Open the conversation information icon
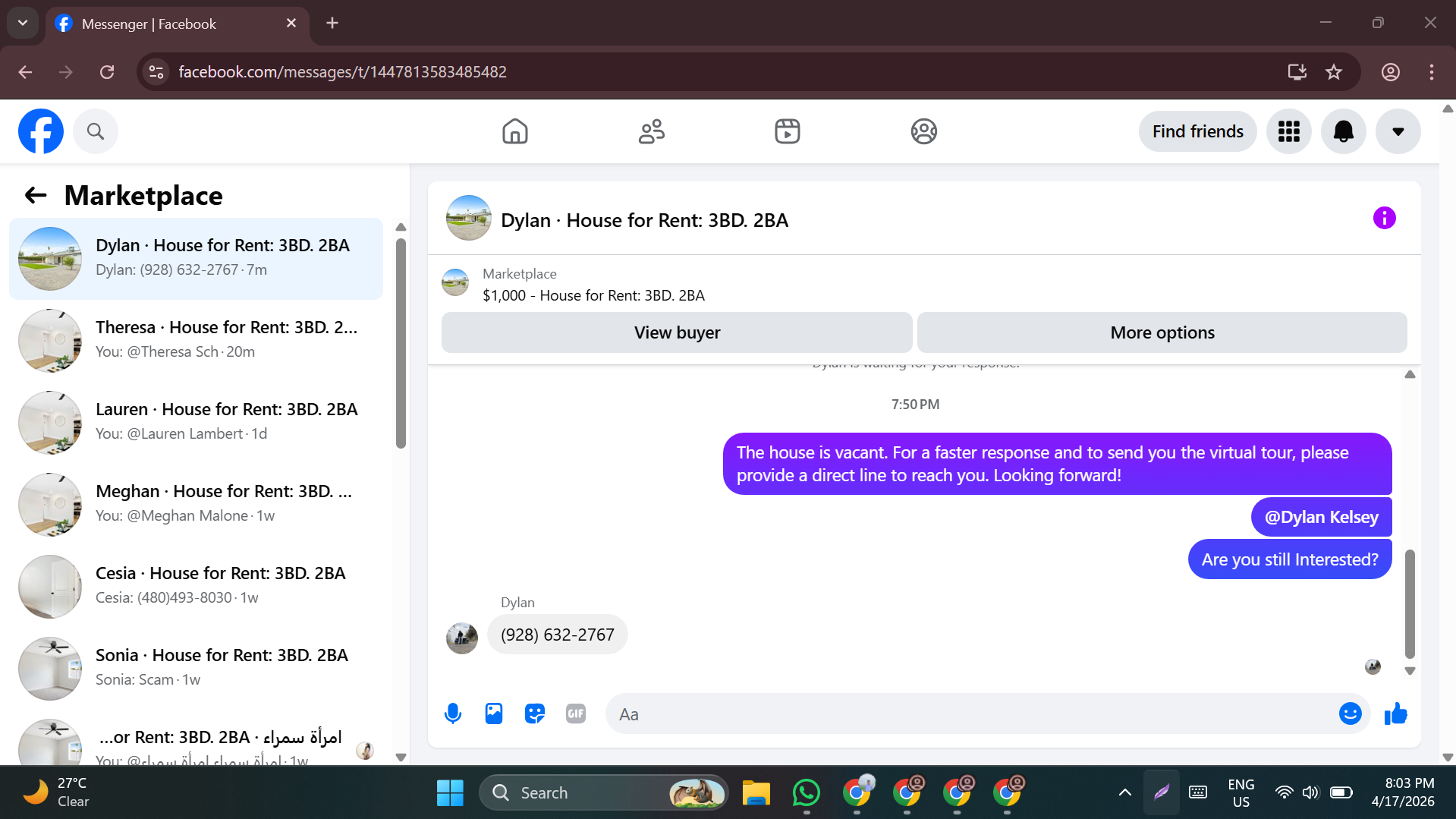 1384,219
